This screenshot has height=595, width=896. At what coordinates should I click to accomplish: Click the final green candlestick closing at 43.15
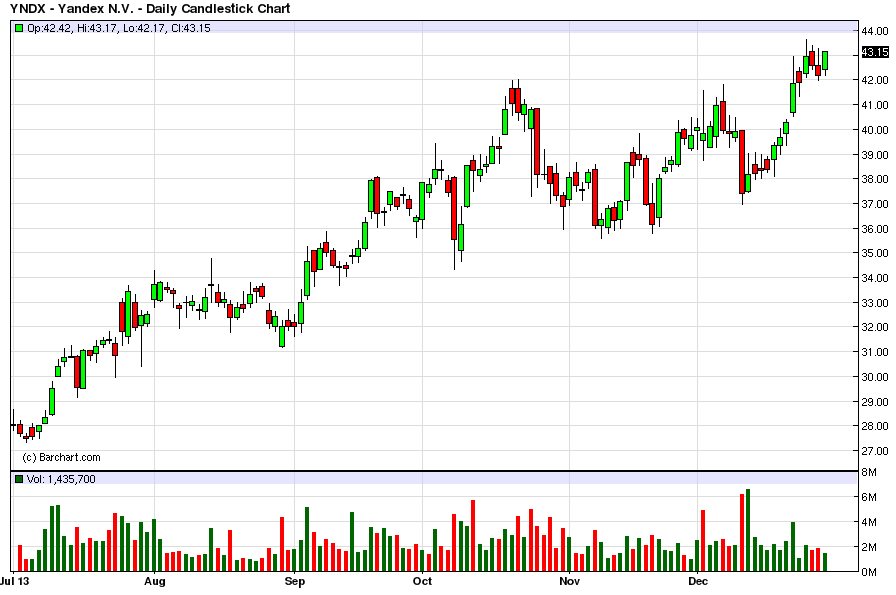[825, 60]
